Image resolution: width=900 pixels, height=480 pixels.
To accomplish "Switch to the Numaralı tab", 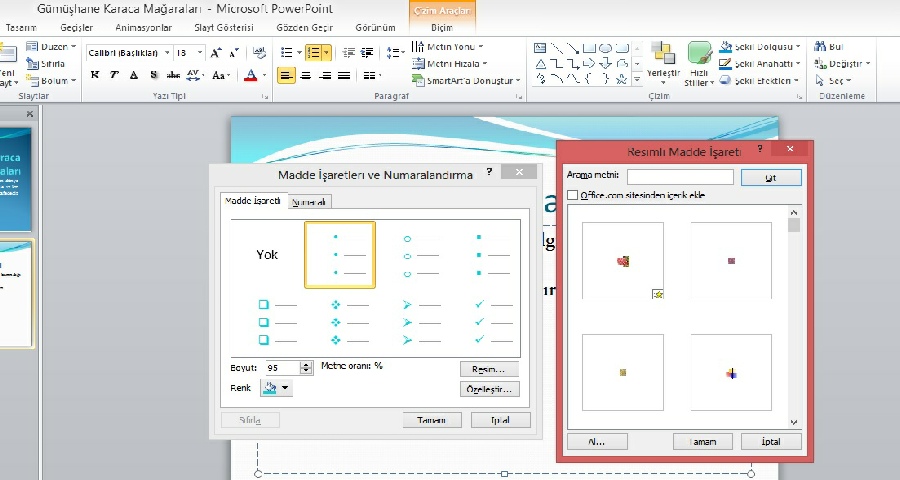I will tap(309, 202).
